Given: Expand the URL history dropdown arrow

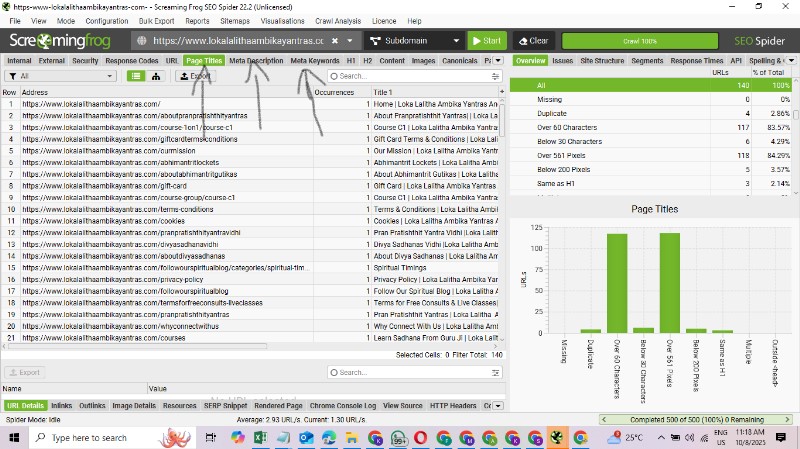Looking at the screenshot, I should tap(351, 41).
